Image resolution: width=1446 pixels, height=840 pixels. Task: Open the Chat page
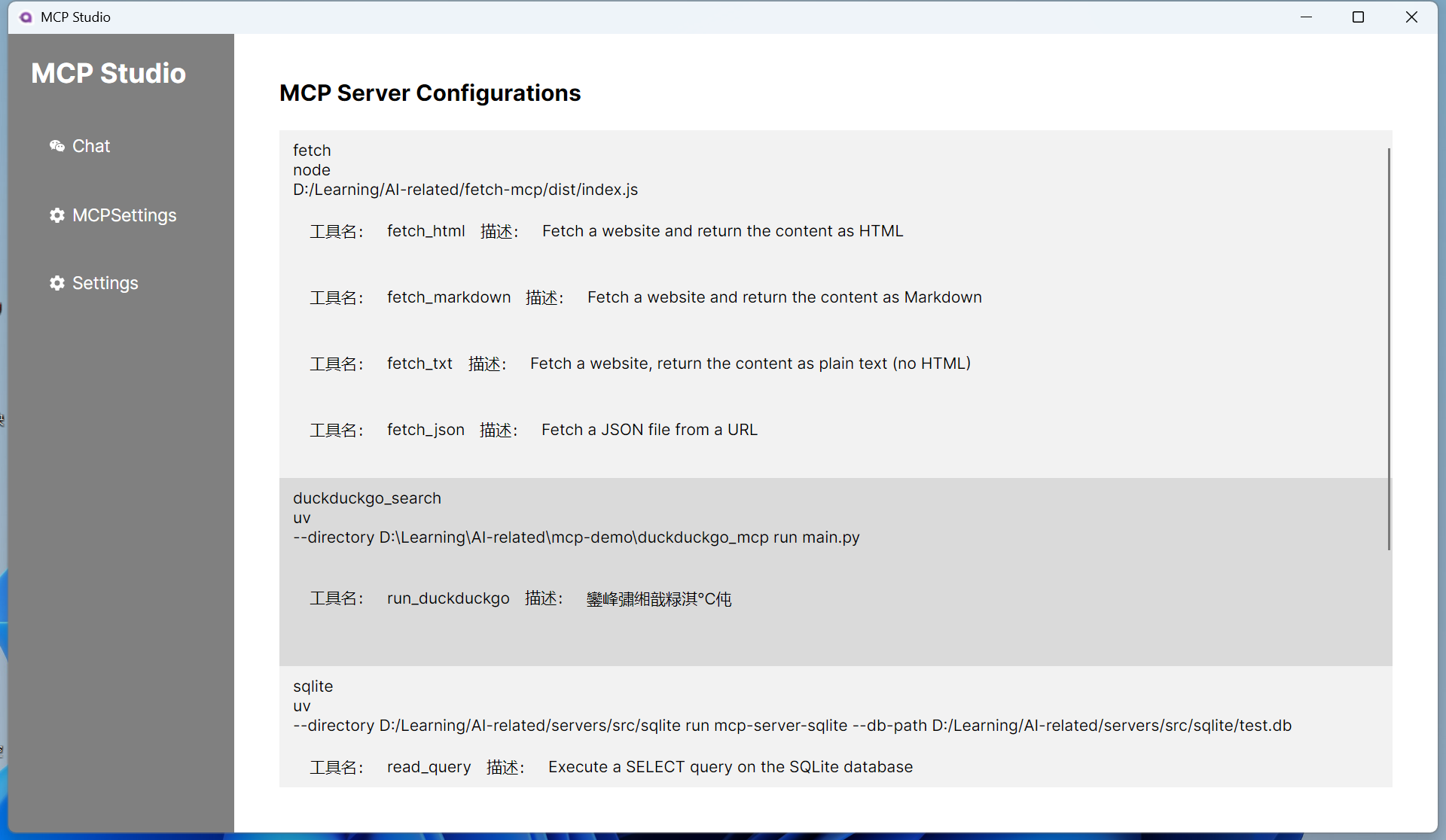coord(90,146)
